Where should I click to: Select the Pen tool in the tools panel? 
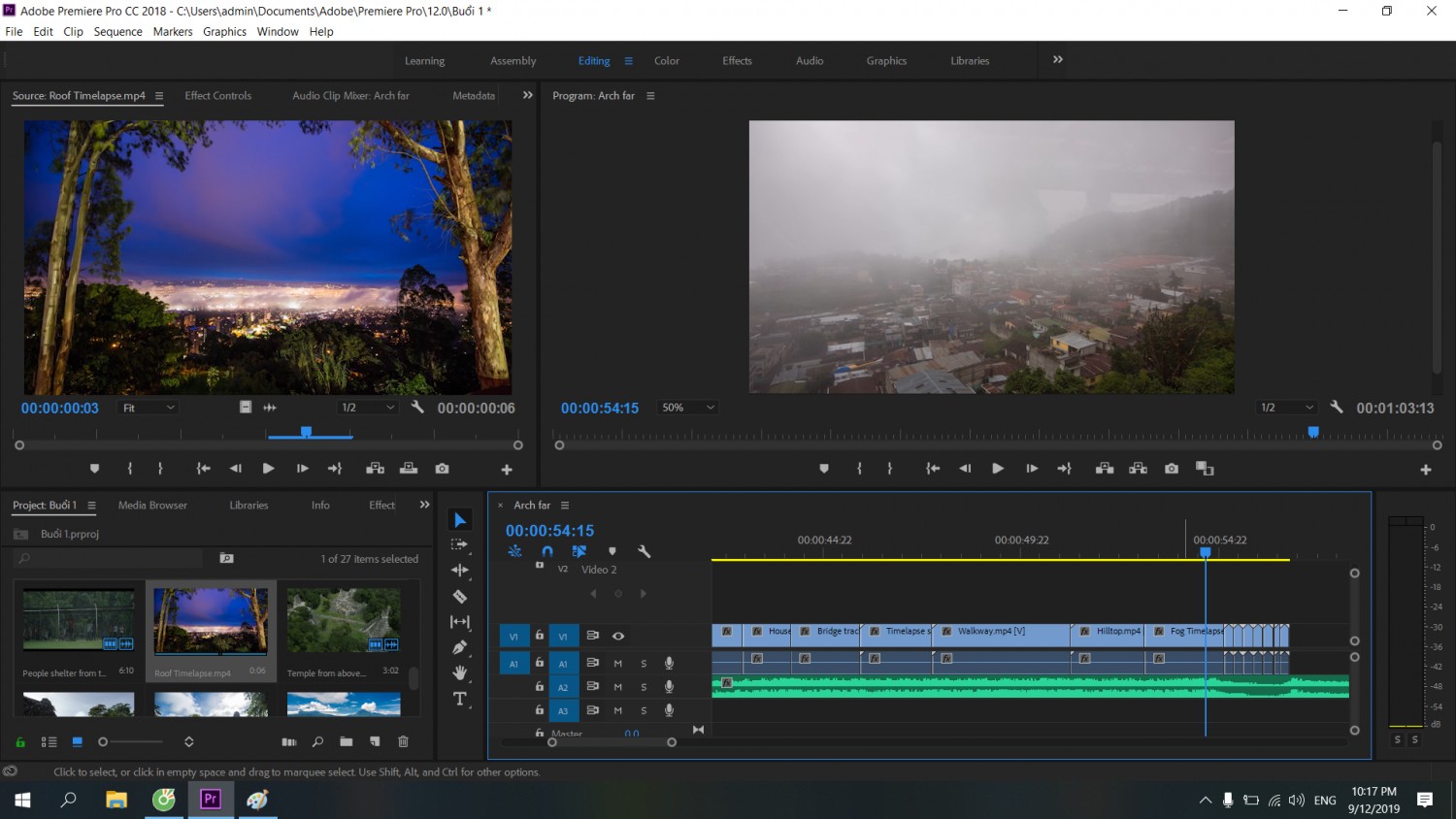460,646
